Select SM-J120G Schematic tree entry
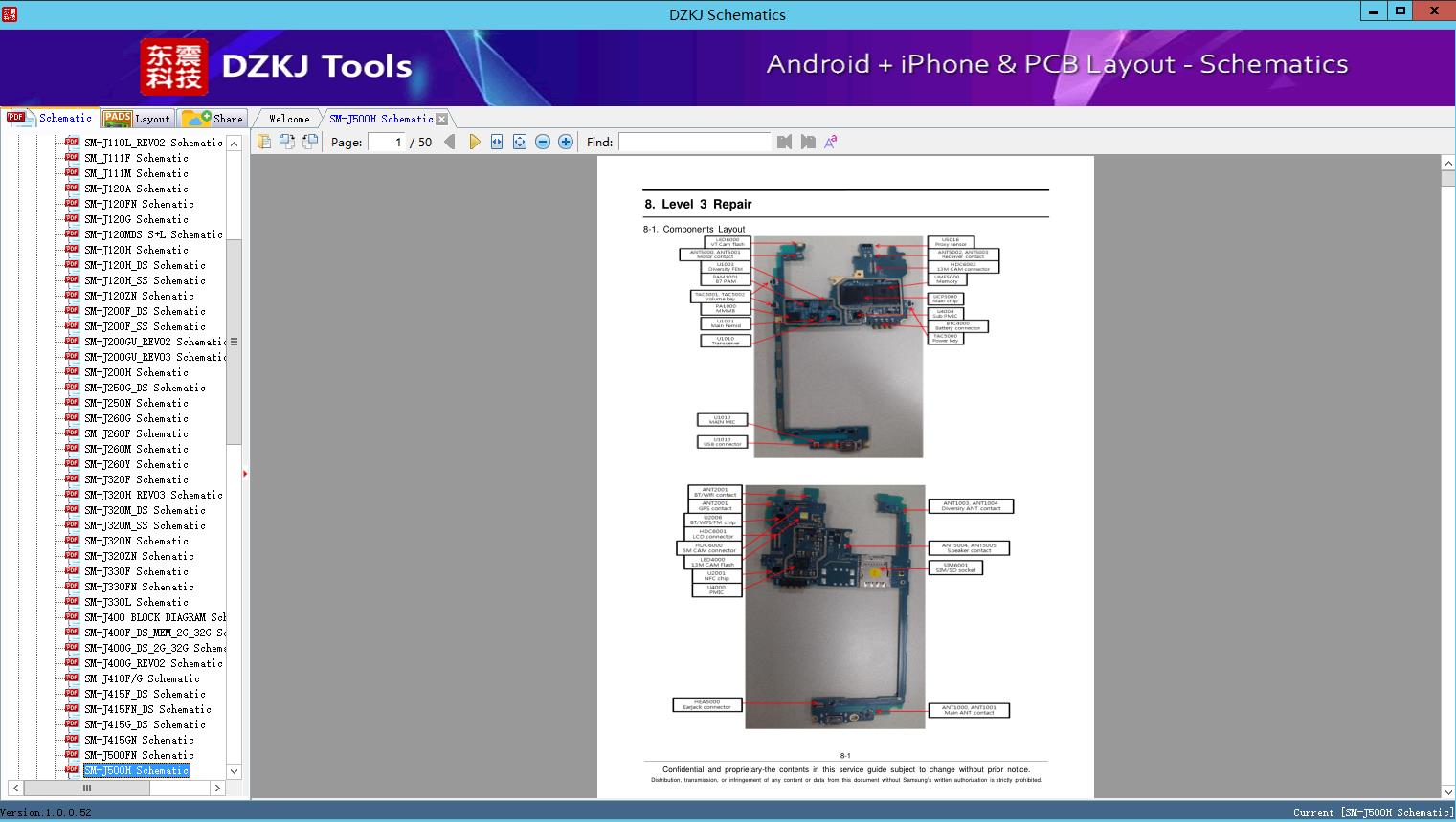The width and height of the screenshot is (1456, 822). (136, 219)
